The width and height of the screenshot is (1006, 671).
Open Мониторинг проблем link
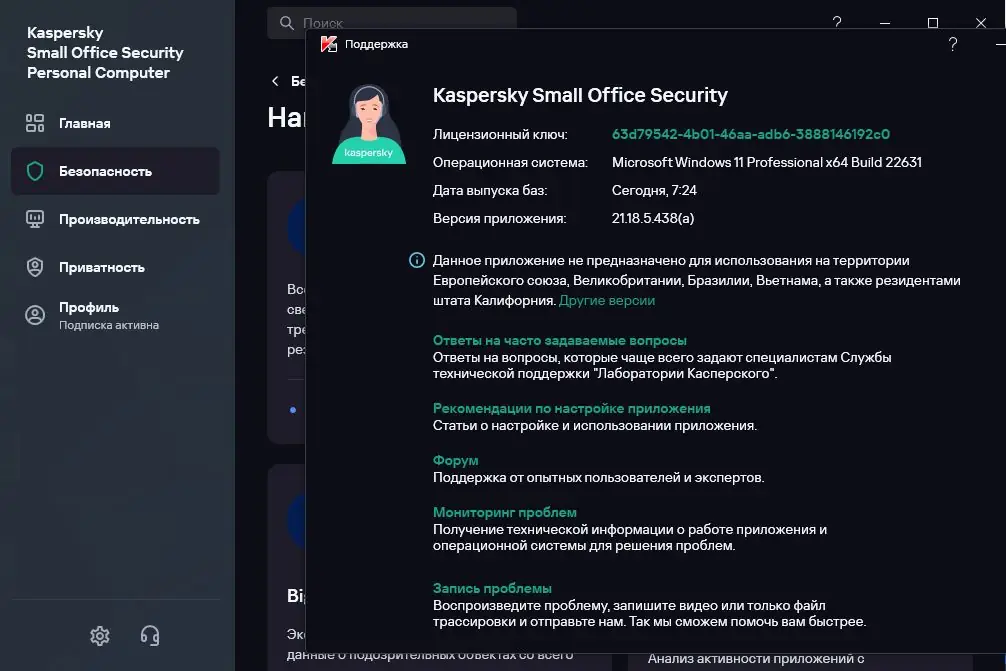click(504, 512)
